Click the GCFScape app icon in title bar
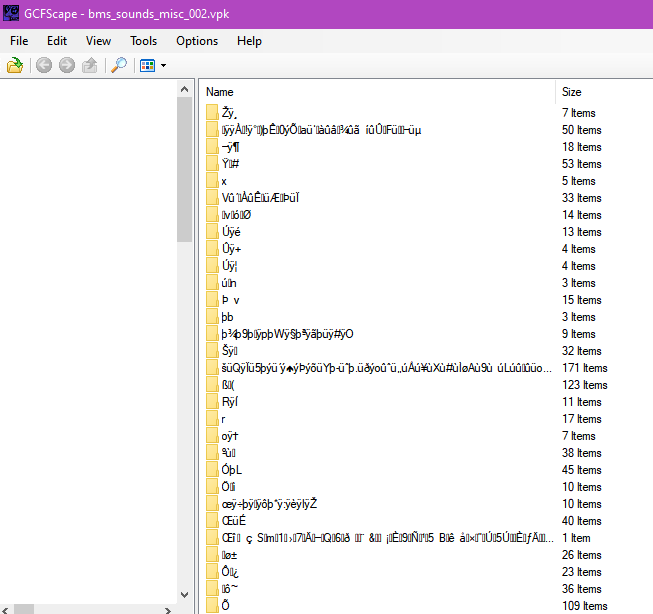This screenshot has height=614, width=653. pyautogui.click(x=11, y=13)
